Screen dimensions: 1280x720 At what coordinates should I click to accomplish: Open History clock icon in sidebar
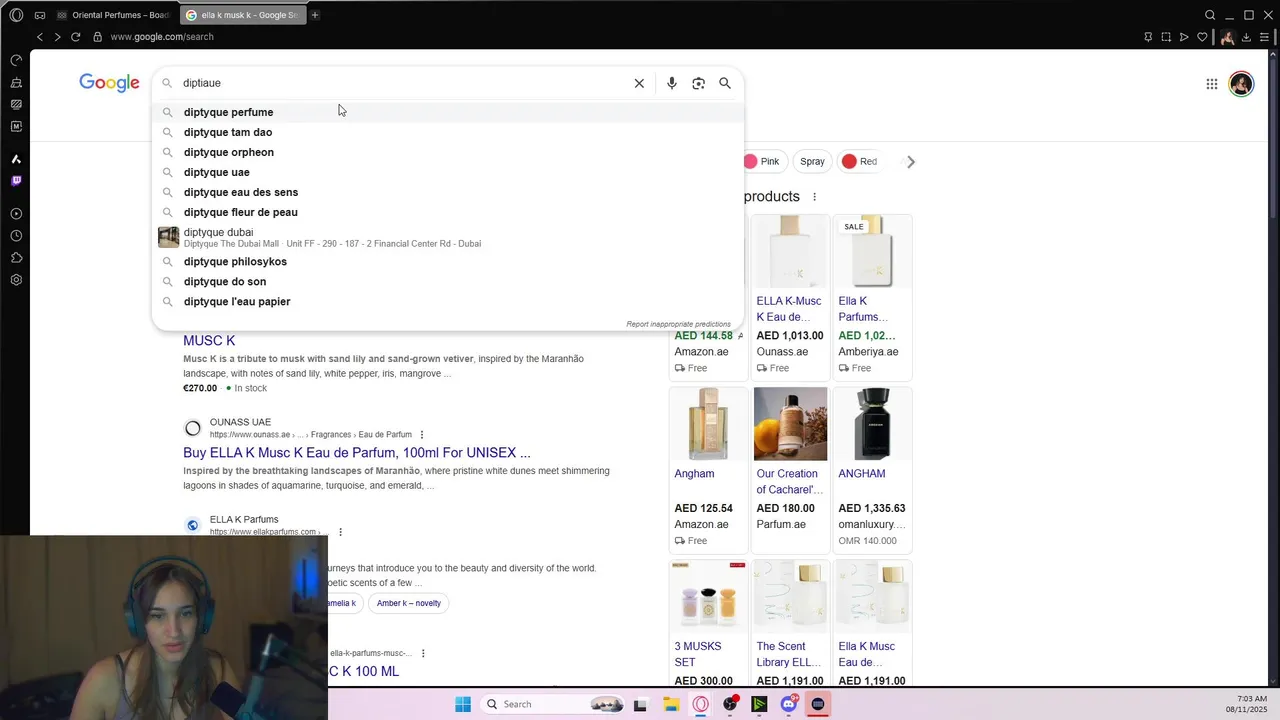point(16,236)
